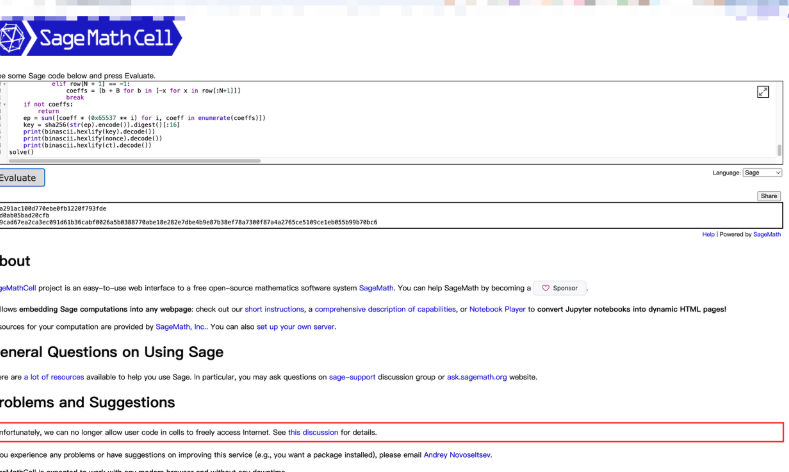This screenshot has width=789, height=472.
Task: Click inside the Sage code editor
Action: [x=400, y=120]
